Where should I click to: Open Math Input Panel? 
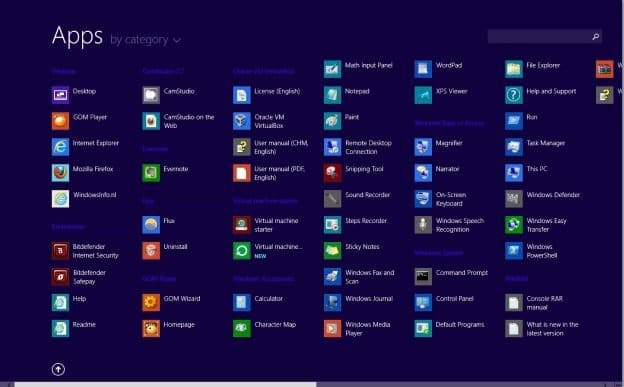[359, 69]
